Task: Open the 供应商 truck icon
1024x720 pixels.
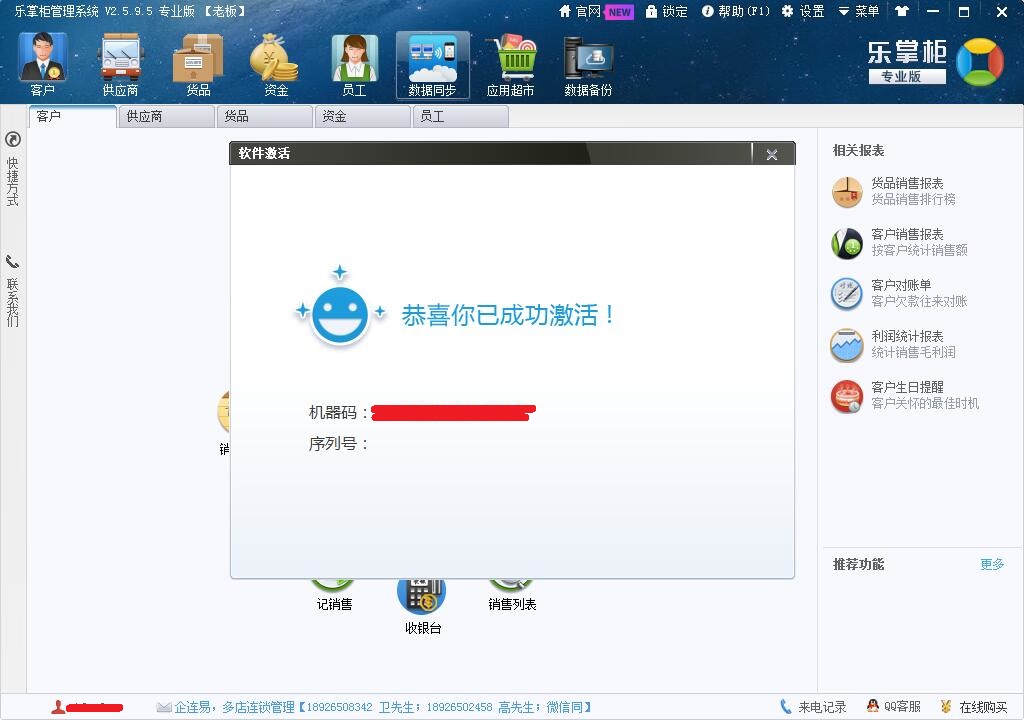Action: pos(120,65)
